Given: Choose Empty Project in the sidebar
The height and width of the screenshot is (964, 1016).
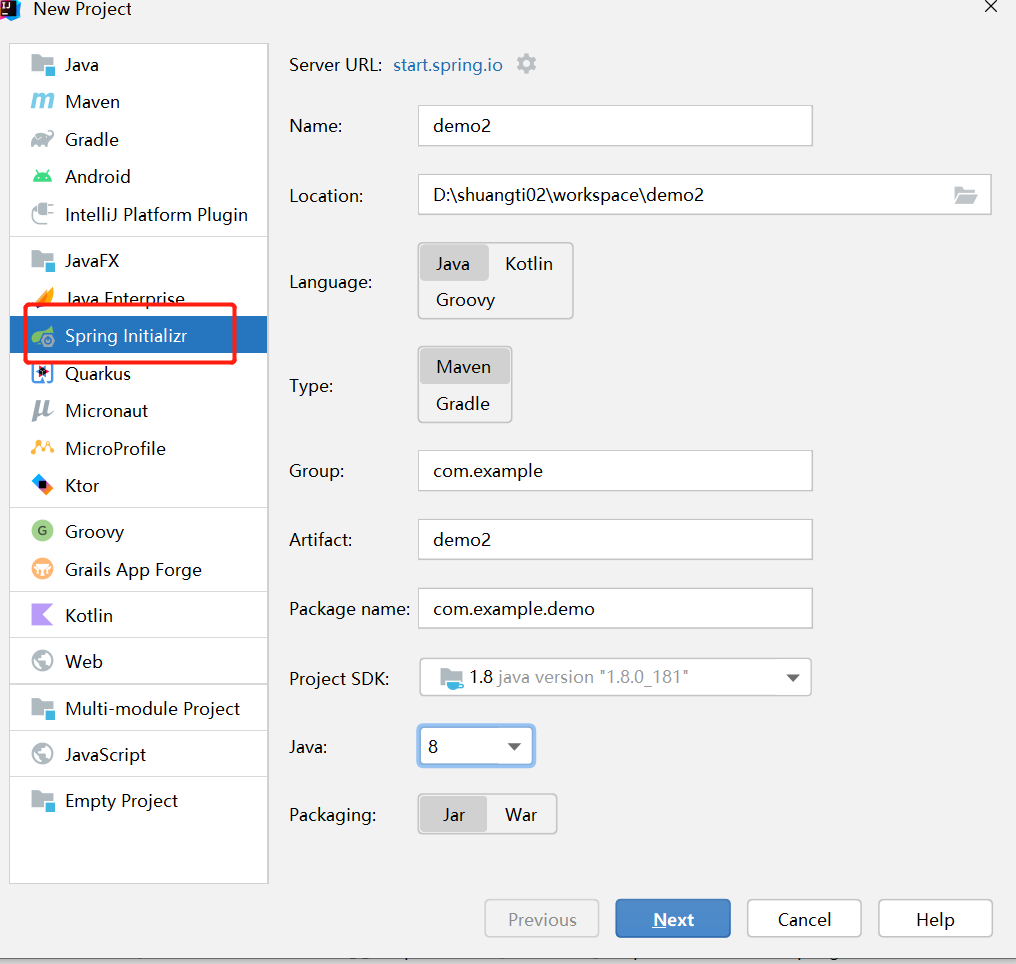Looking at the screenshot, I should [x=121, y=801].
